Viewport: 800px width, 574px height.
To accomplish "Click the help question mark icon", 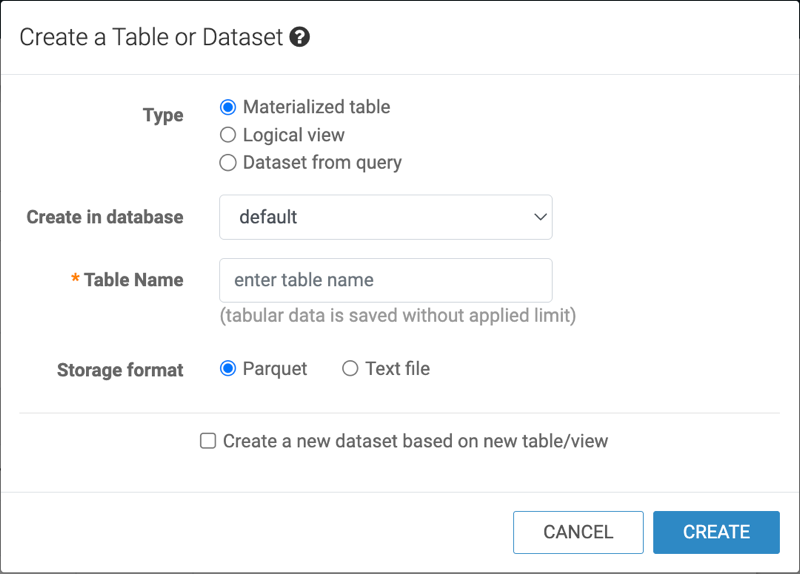I will pos(299,37).
